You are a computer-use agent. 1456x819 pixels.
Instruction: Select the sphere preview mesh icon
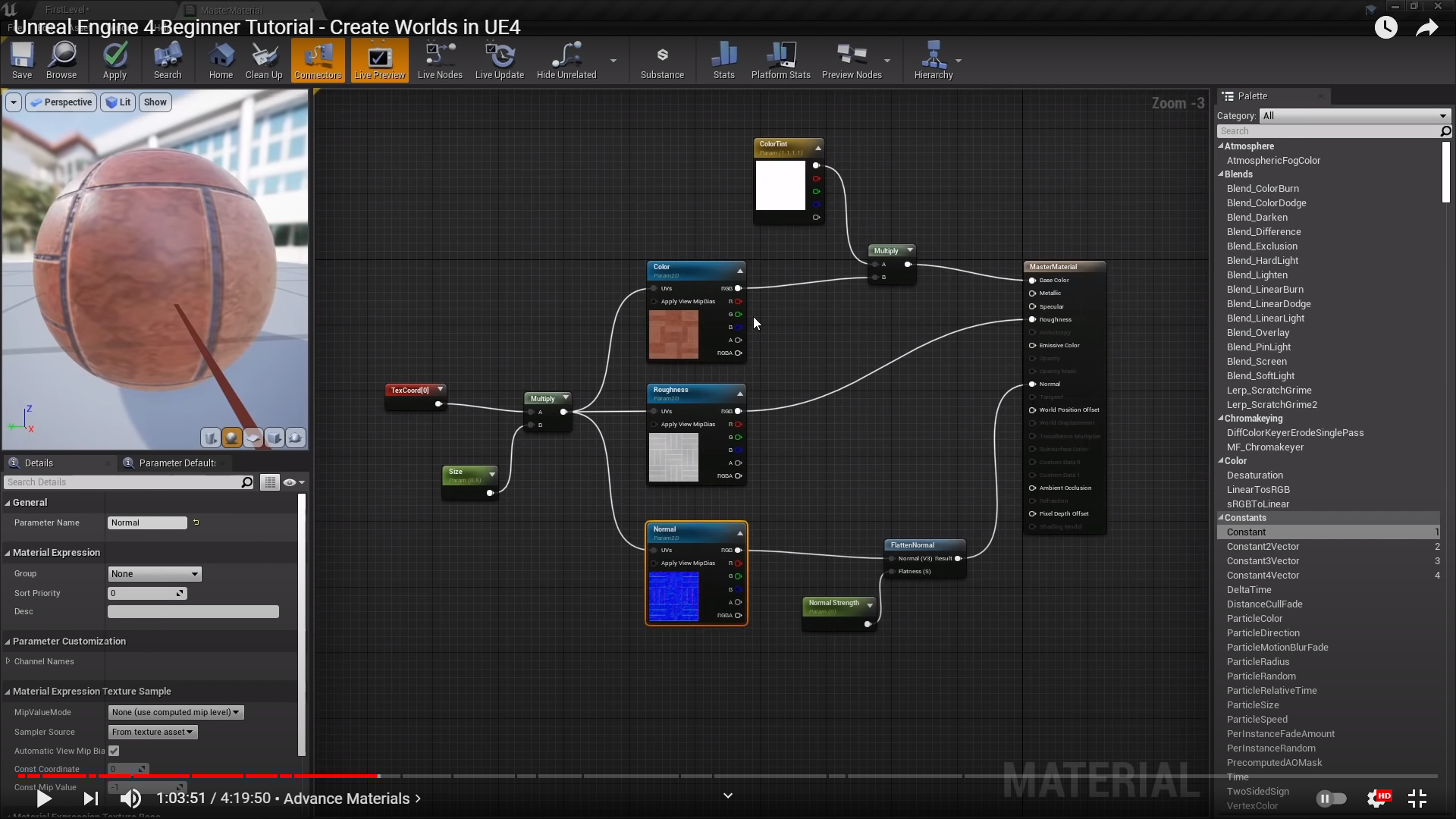coord(232,438)
